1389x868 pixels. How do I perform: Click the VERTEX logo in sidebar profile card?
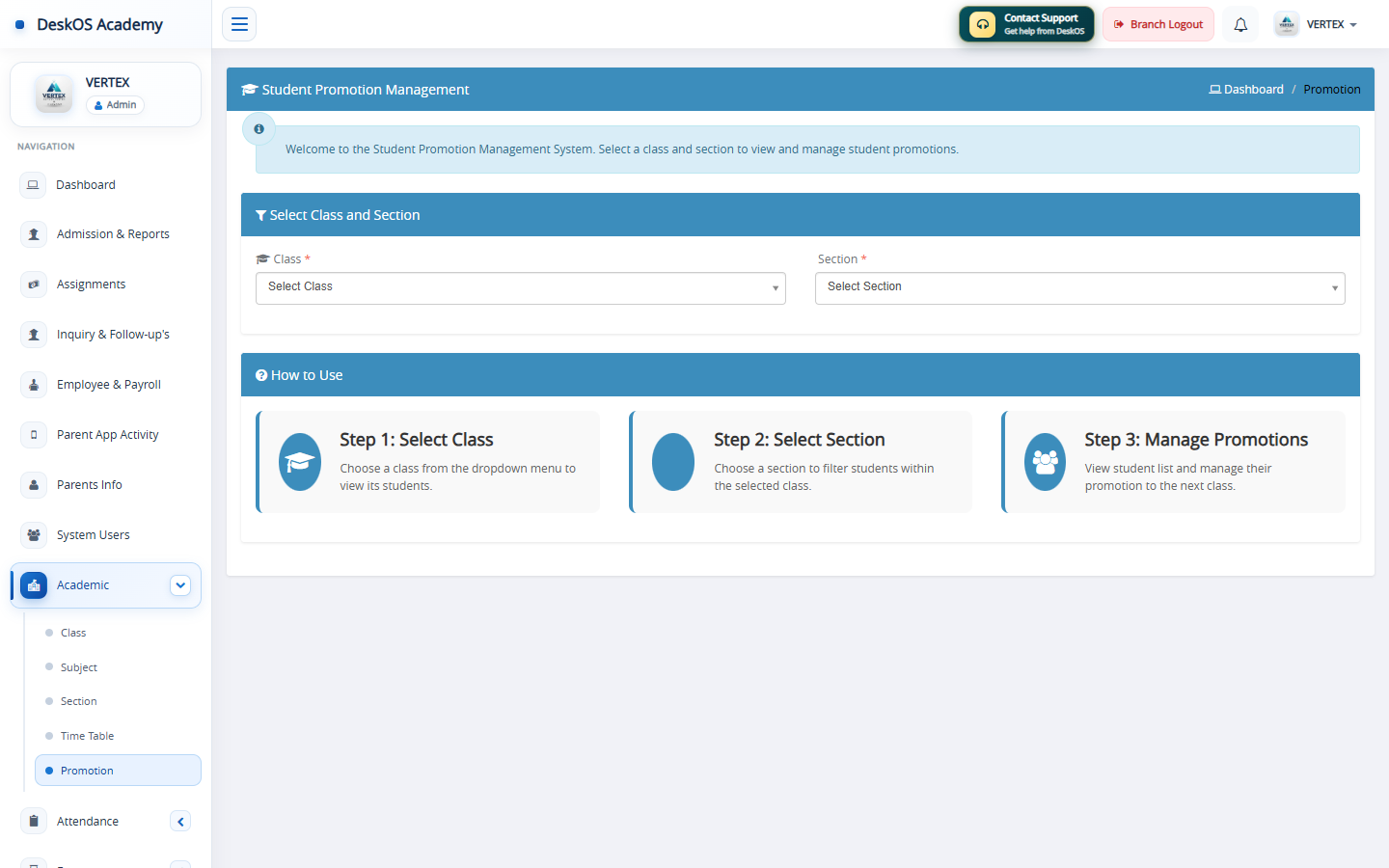click(x=54, y=94)
